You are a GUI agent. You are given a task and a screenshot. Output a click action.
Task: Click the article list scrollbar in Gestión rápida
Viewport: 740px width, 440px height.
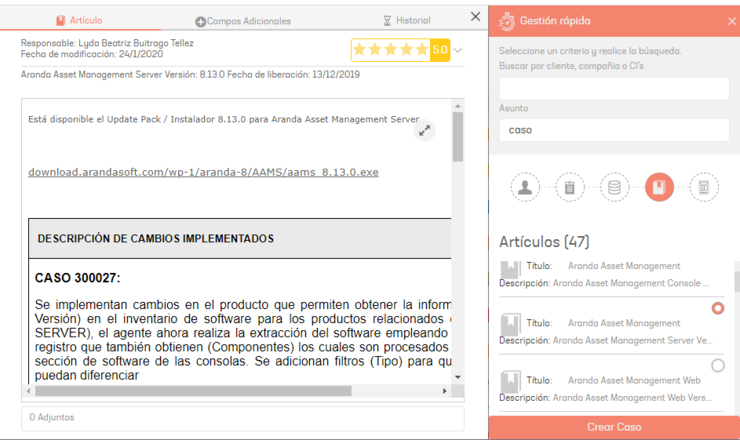click(737, 282)
